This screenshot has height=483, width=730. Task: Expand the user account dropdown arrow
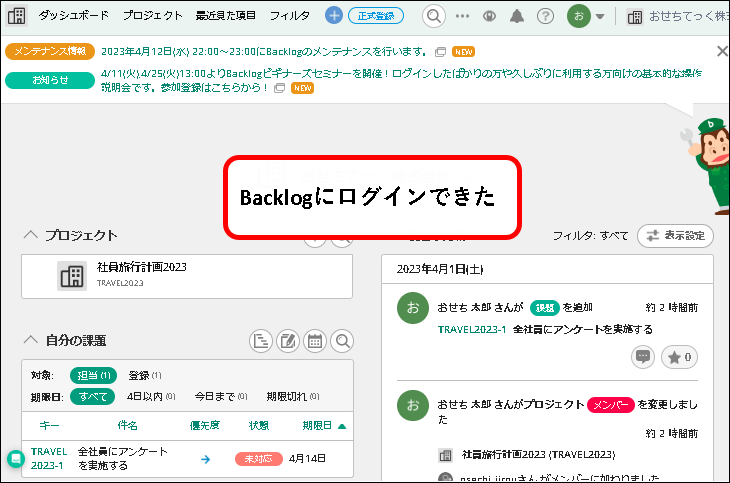[600, 17]
